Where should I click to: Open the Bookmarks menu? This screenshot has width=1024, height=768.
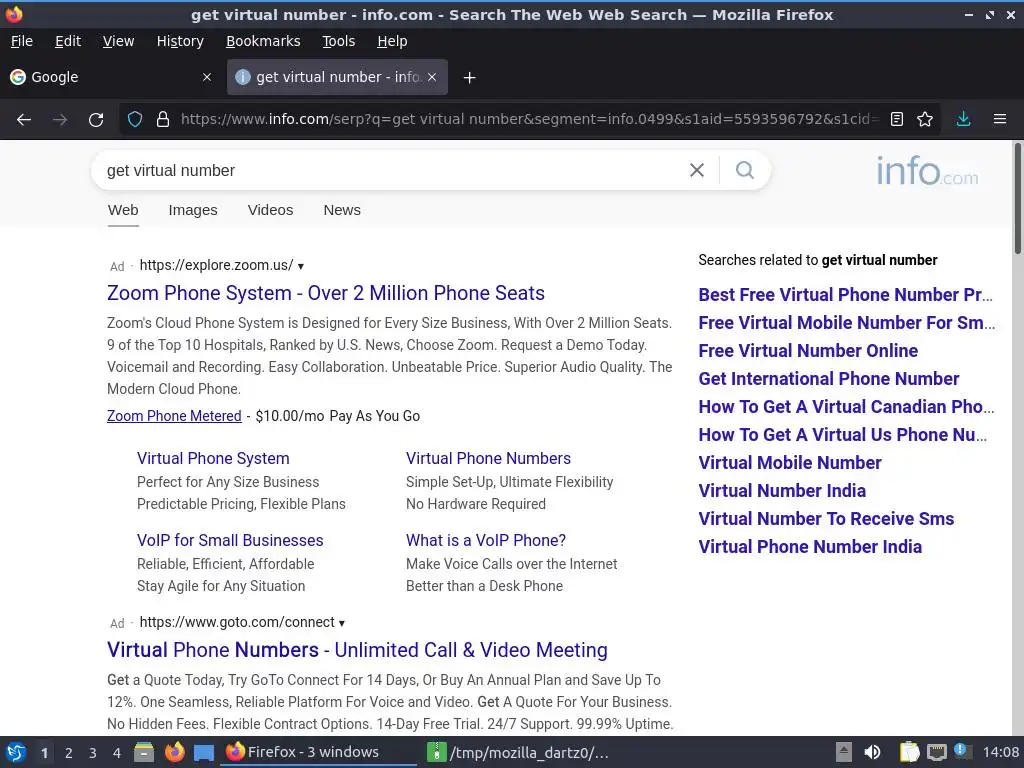pyautogui.click(x=263, y=41)
